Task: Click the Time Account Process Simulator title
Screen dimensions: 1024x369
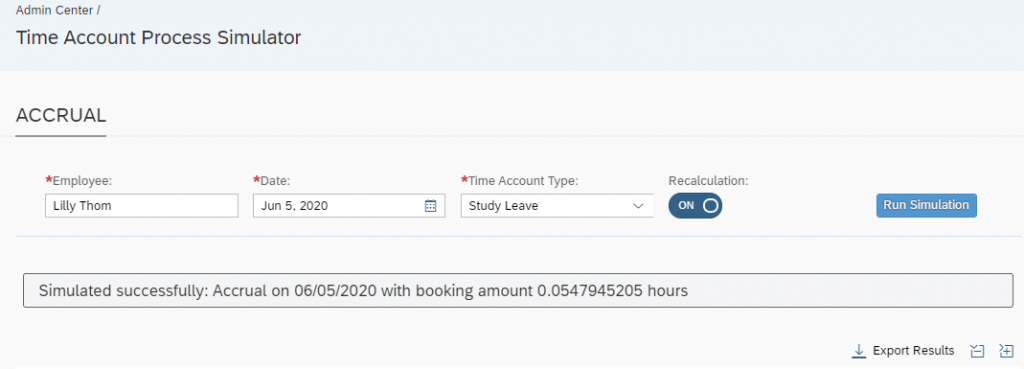Action: [159, 37]
